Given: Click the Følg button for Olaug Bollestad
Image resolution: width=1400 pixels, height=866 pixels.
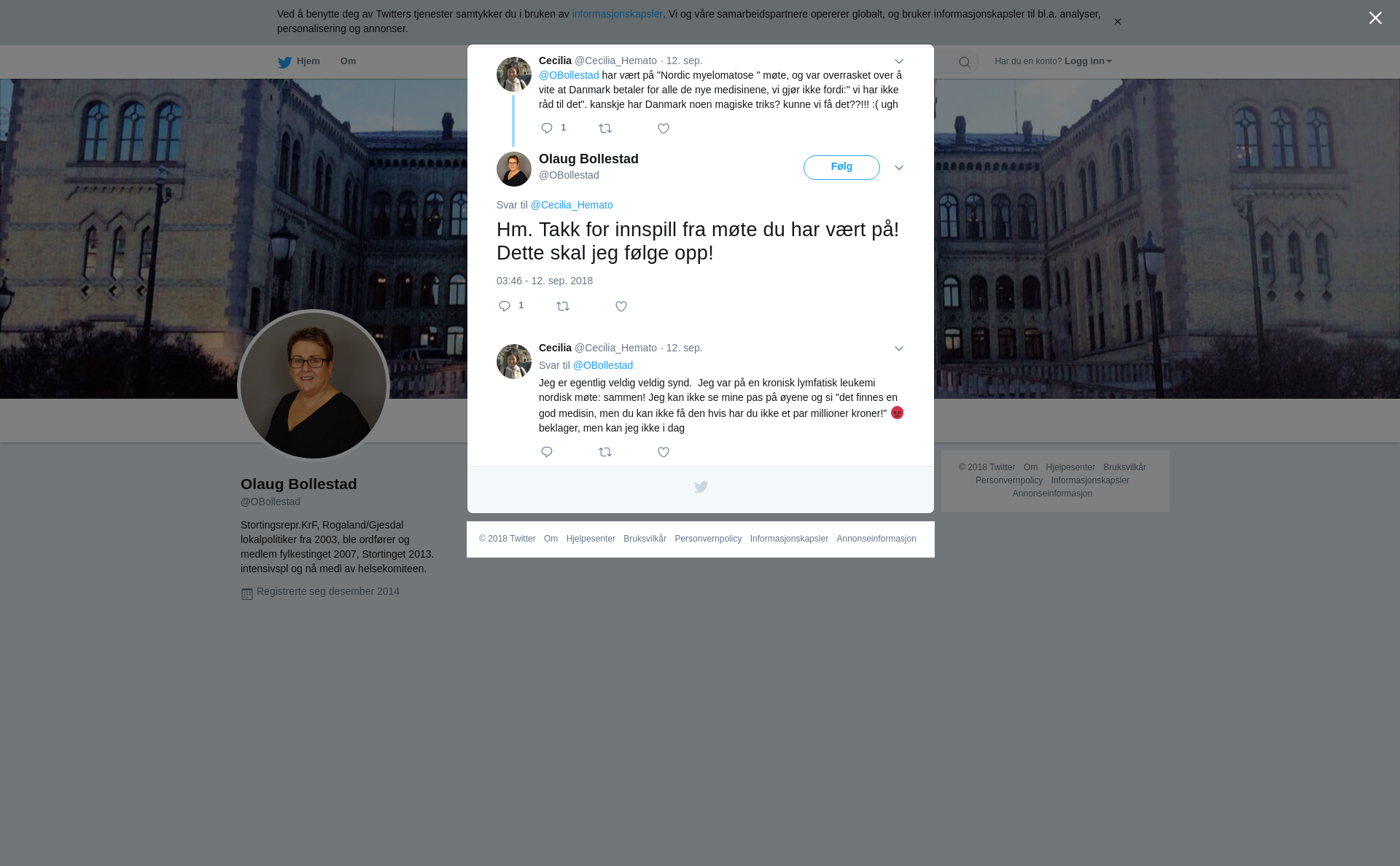Looking at the screenshot, I should coord(841,167).
